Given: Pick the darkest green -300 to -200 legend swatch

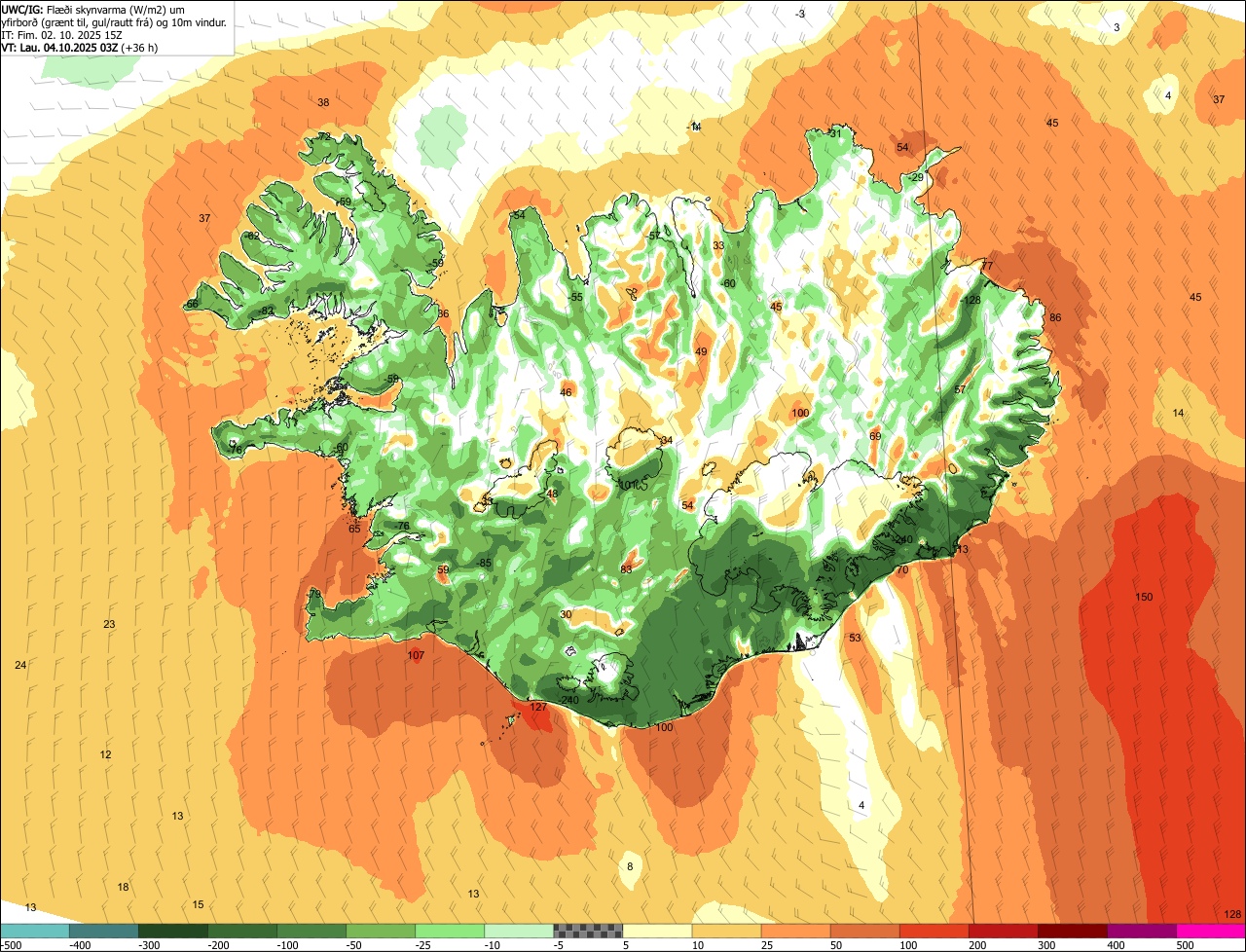Looking at the screenshot, I should click(x=172, y=931).
